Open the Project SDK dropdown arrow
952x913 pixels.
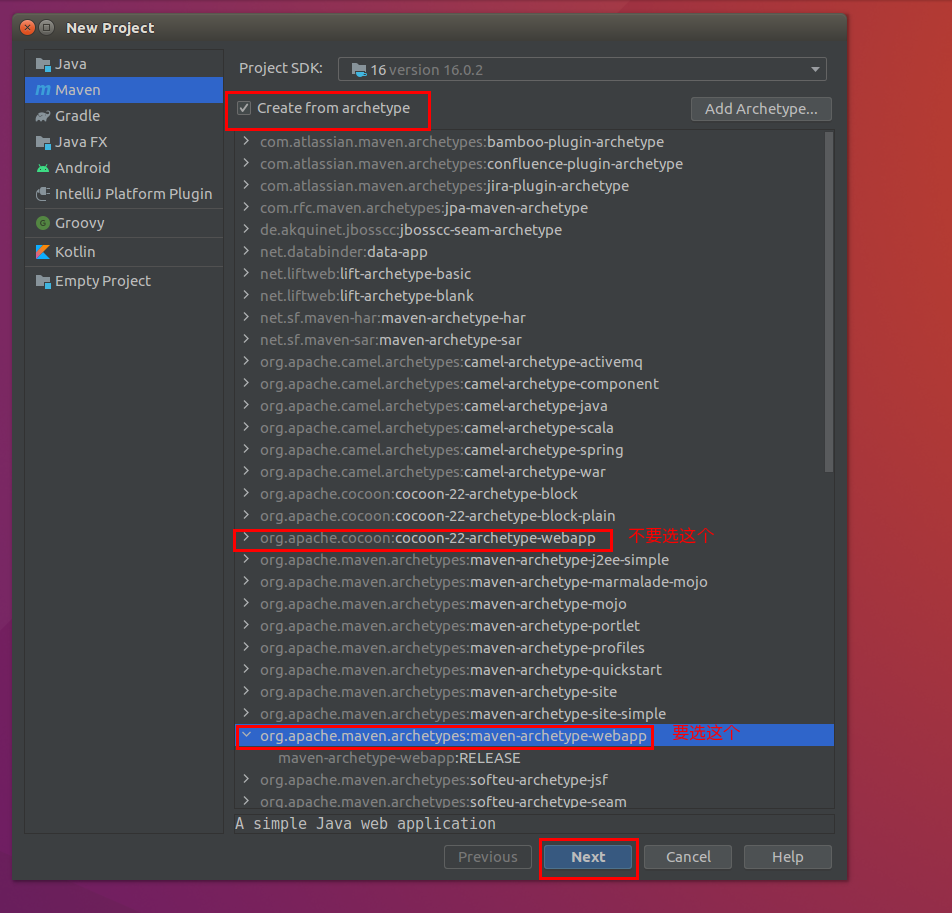[x=815, y=70]
